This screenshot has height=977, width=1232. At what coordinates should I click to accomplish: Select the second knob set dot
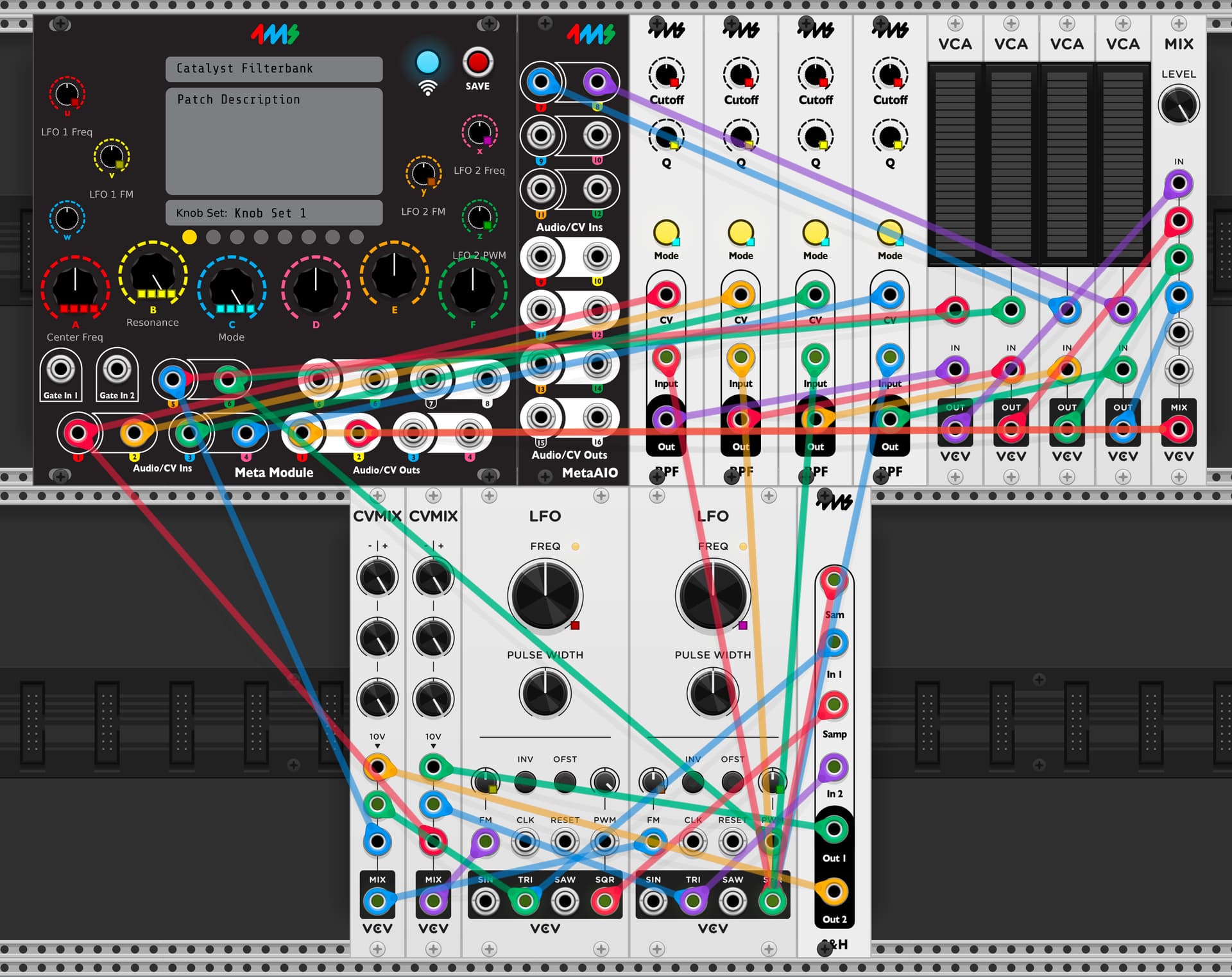[214, 237]
